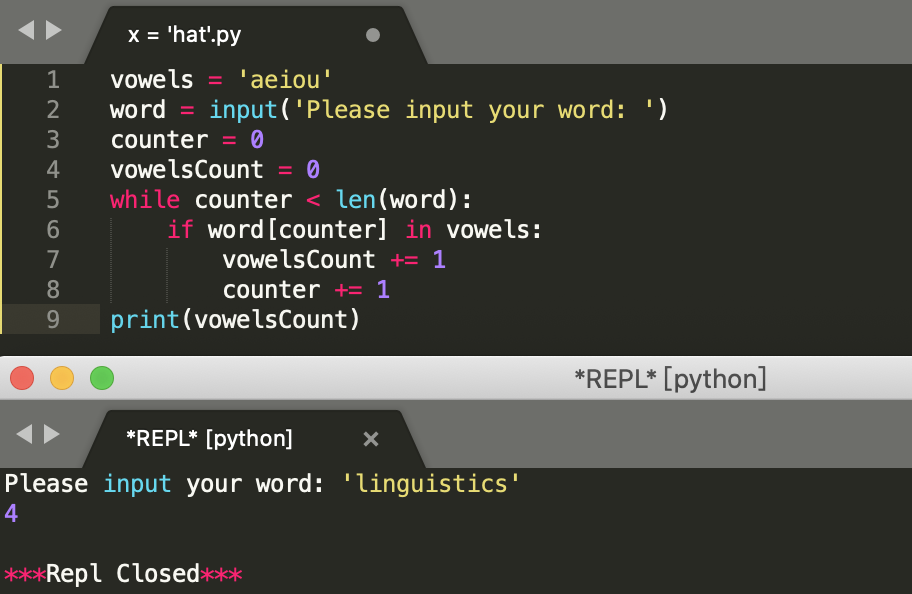Click line number 5 in the gutter
912x594 pixels.
(x=54, y=200)
